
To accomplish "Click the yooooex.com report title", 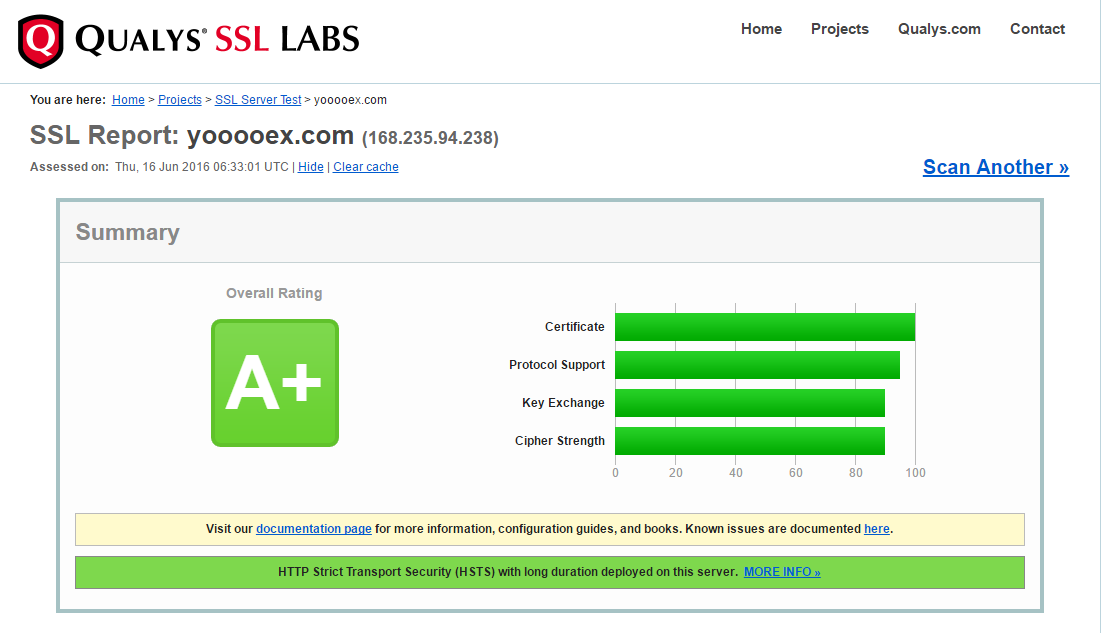I will pyautogui.click(x=271, y=134).
